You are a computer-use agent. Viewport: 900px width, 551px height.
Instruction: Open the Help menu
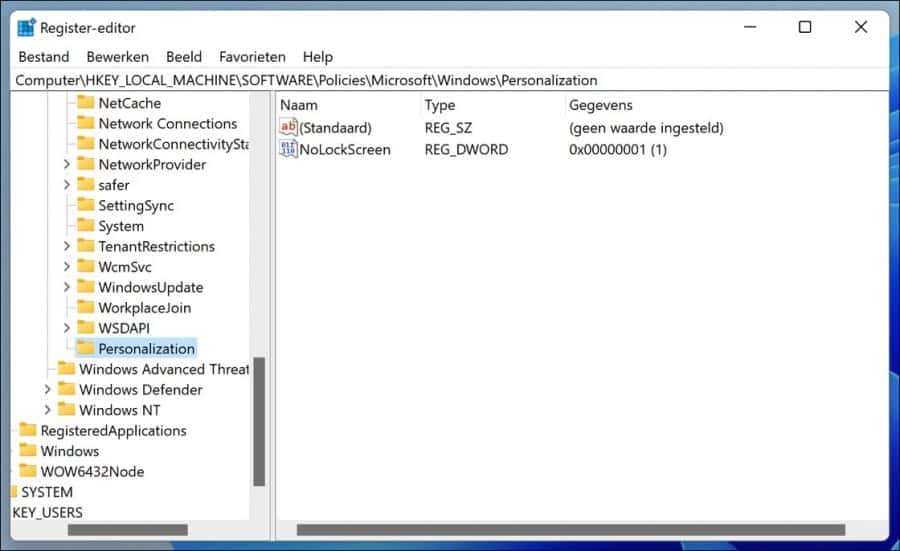(x=317, y=57)
